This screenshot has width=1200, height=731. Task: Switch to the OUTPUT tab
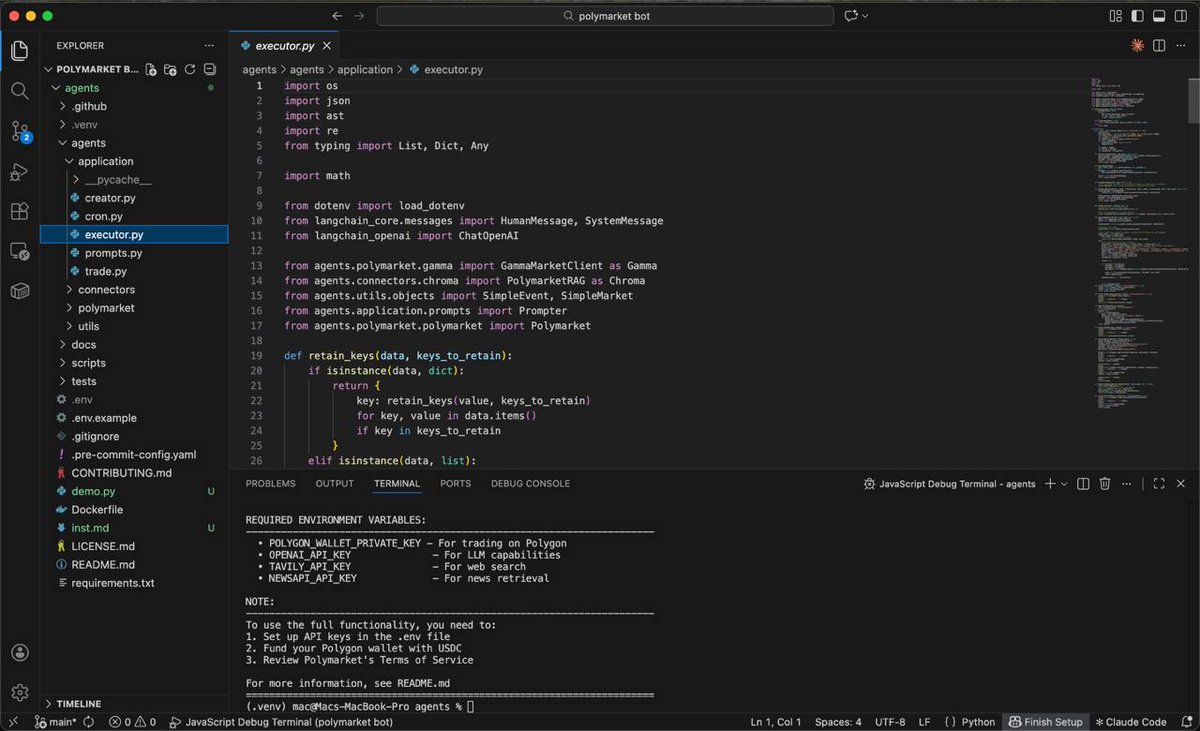334,483
